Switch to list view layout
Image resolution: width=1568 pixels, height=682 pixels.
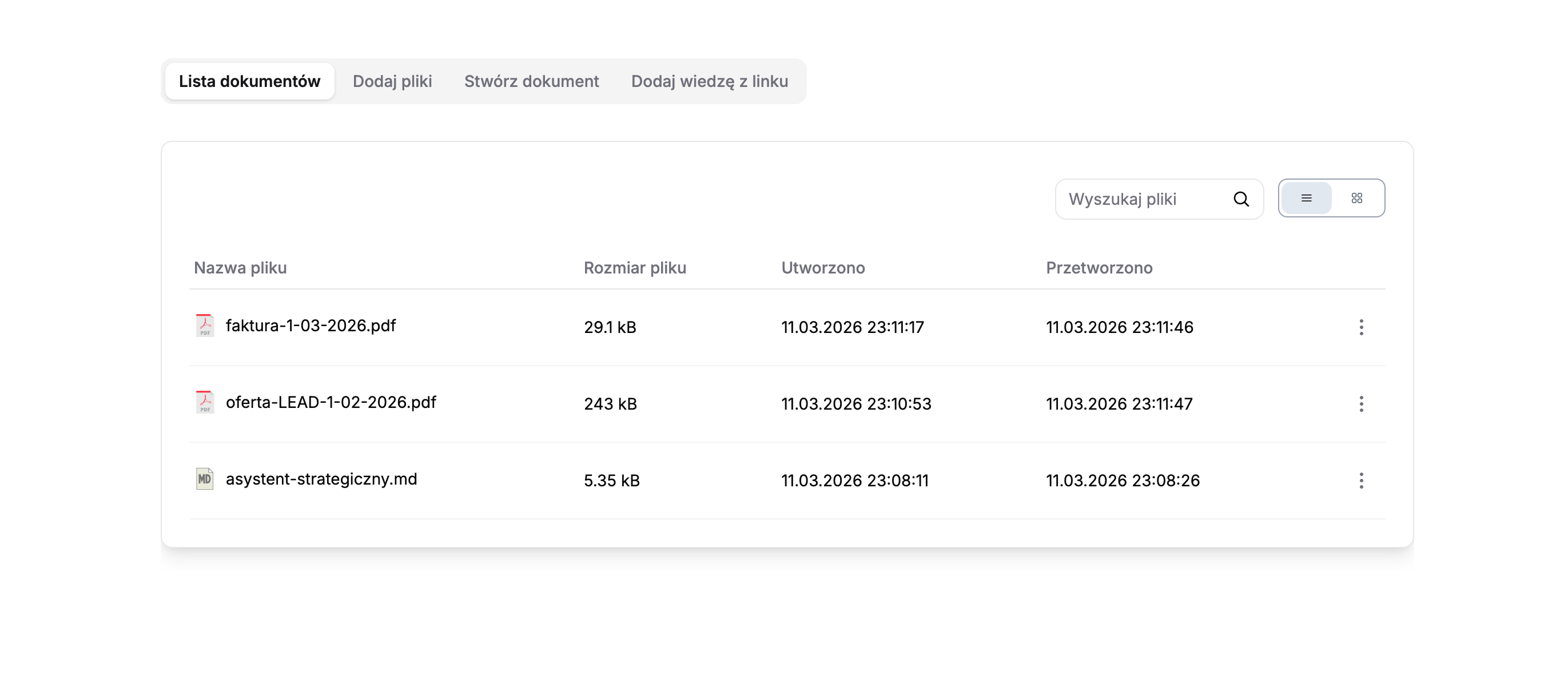pyautogui.click(x=1306, y=199)
